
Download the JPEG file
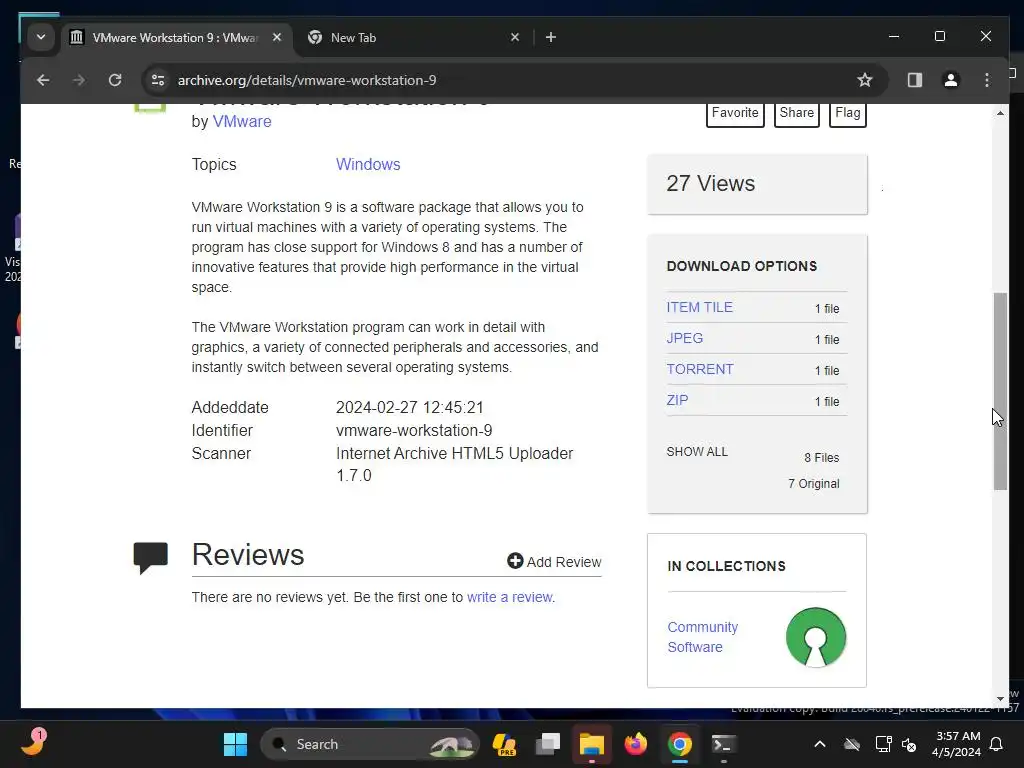pyautogui.click(x=684, y=338)
